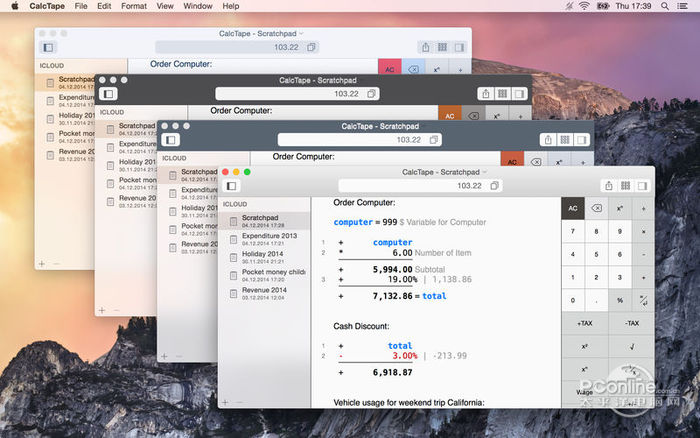The width and height of the screenshot is (700, 438).
Task: Hide the right keypad panel in rearmost beige window
Action: click(x=459, y=47)
